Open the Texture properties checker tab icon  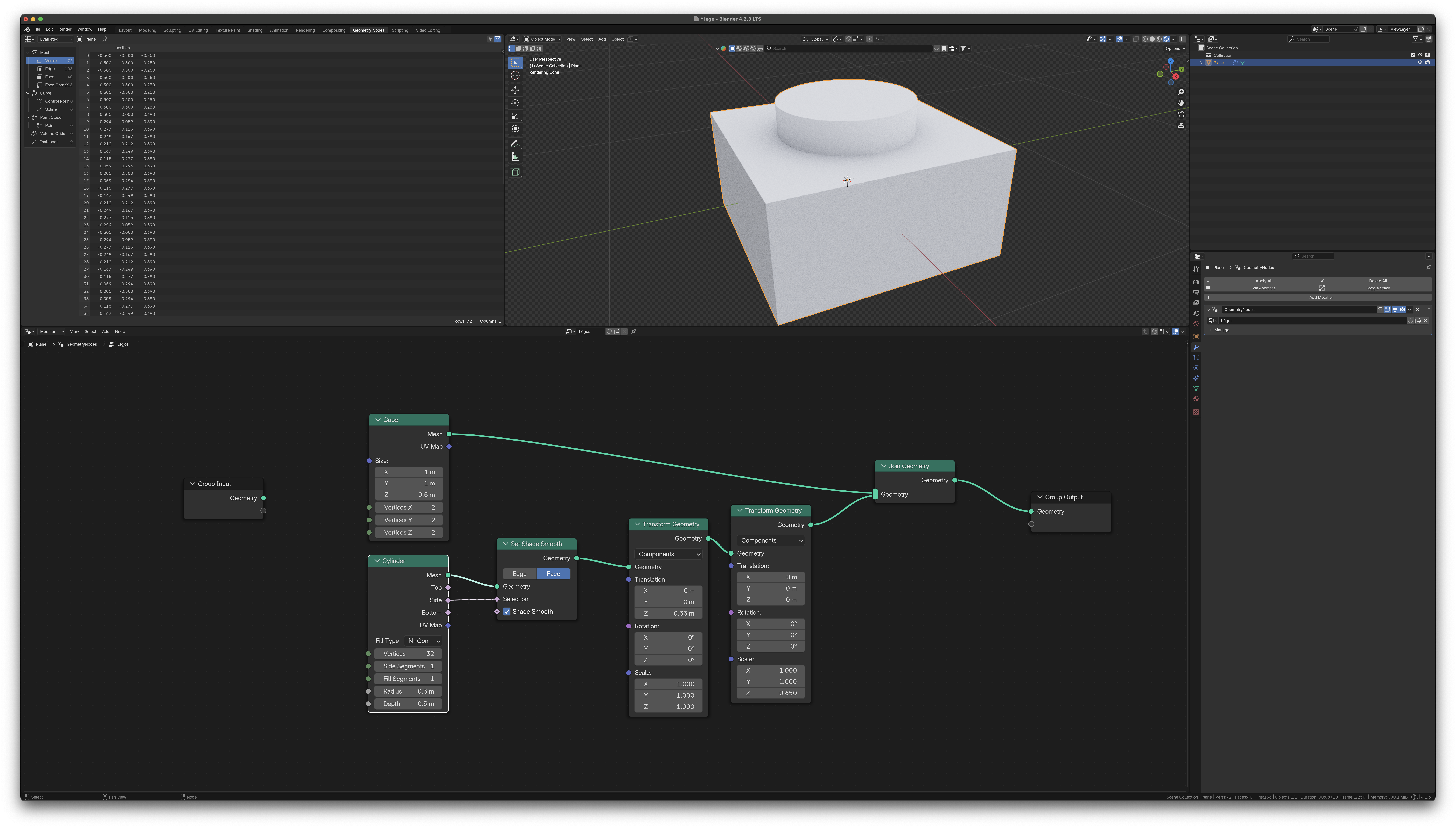[1196, 412]
